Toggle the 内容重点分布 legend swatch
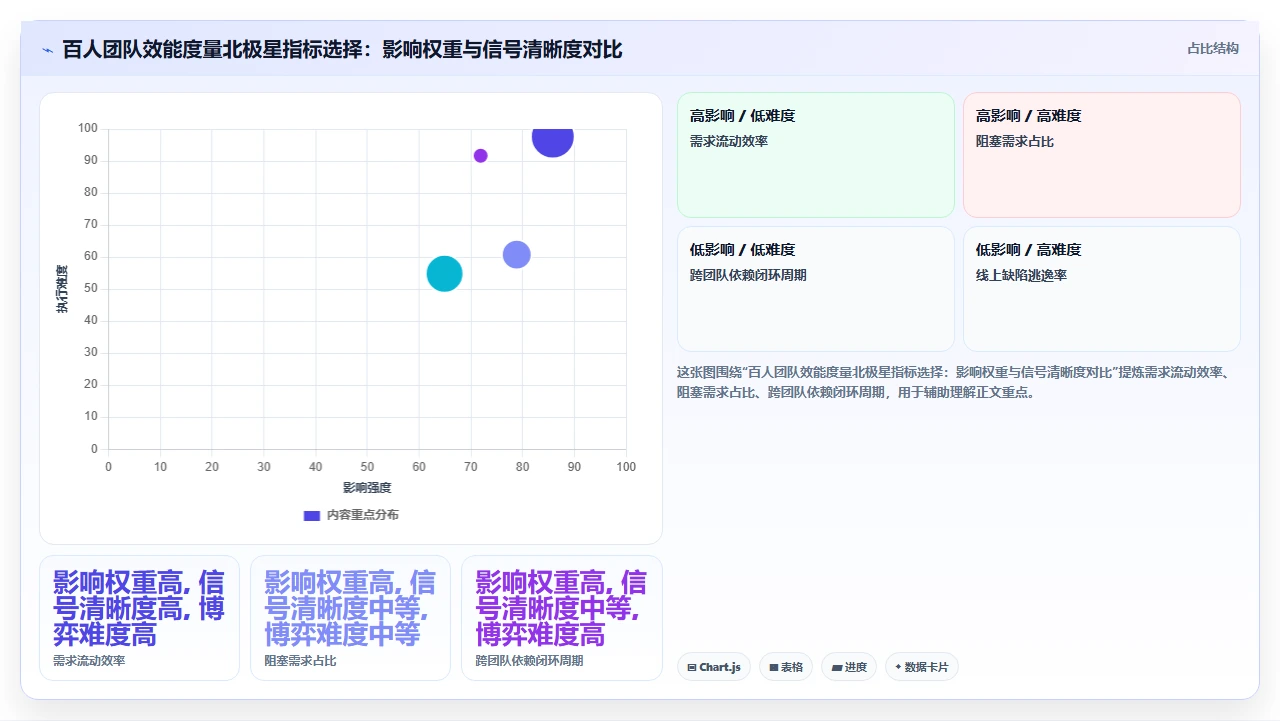The width and height of the screenshot is (1280, 721). (311, 515)
